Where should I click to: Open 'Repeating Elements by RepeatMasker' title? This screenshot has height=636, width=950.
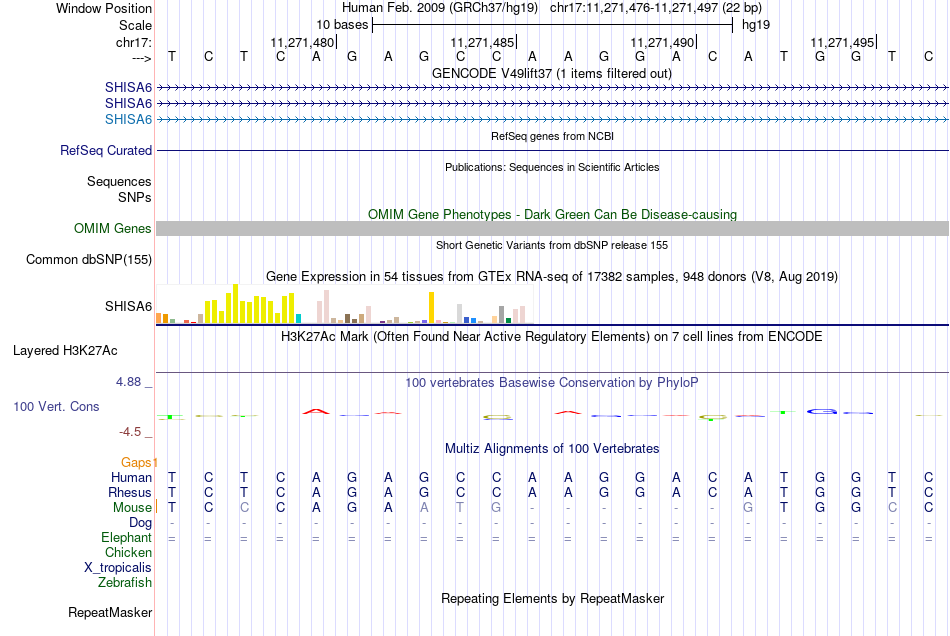pyautogui.click(x=552, y=599)
